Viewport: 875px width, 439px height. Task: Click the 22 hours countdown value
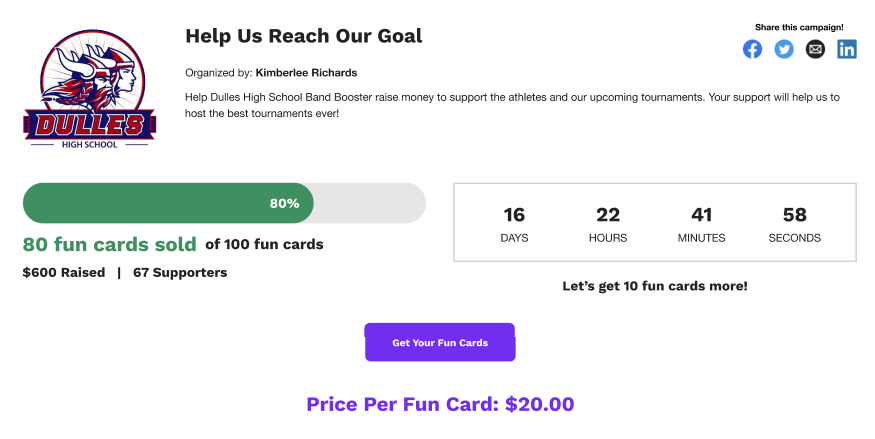click(x=608, y=215)
